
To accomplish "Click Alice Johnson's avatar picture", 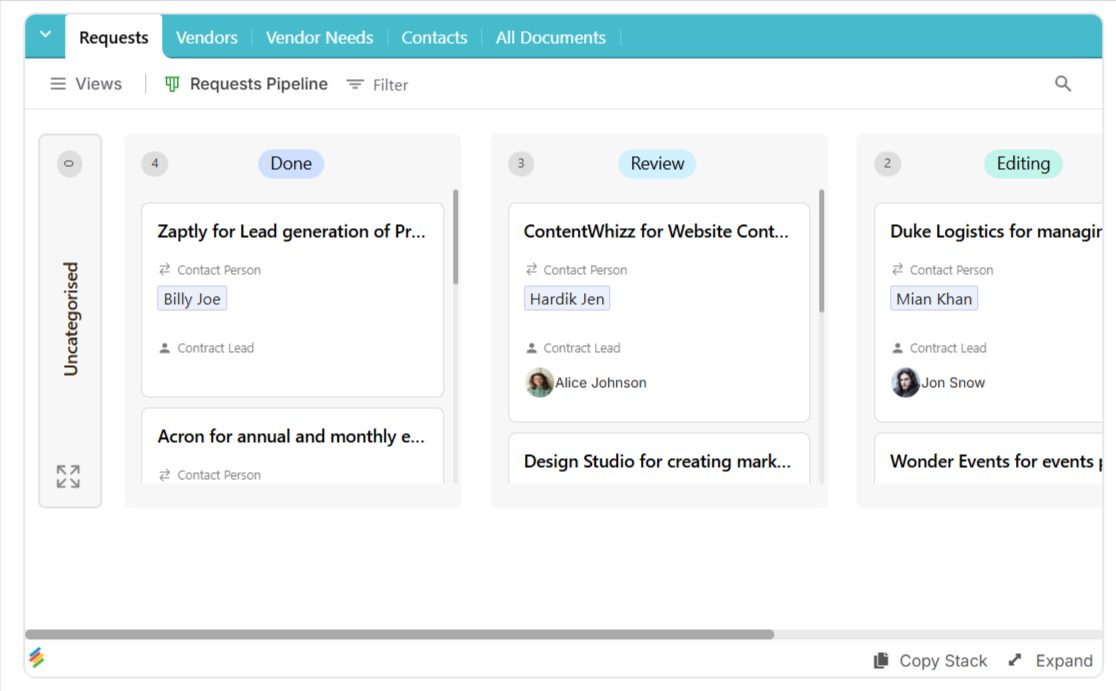I will 539,383.
